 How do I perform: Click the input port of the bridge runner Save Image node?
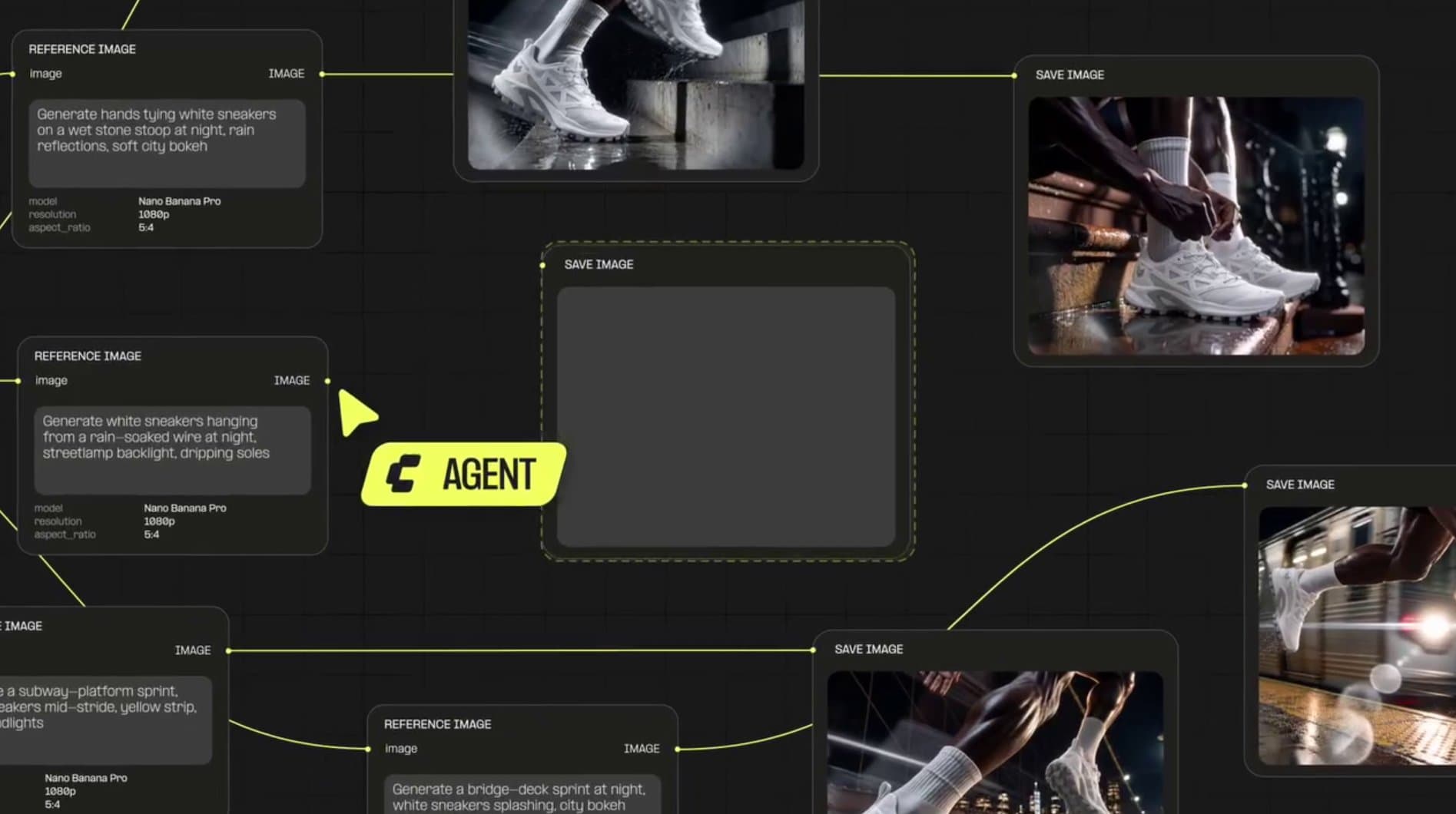(813, 650)
